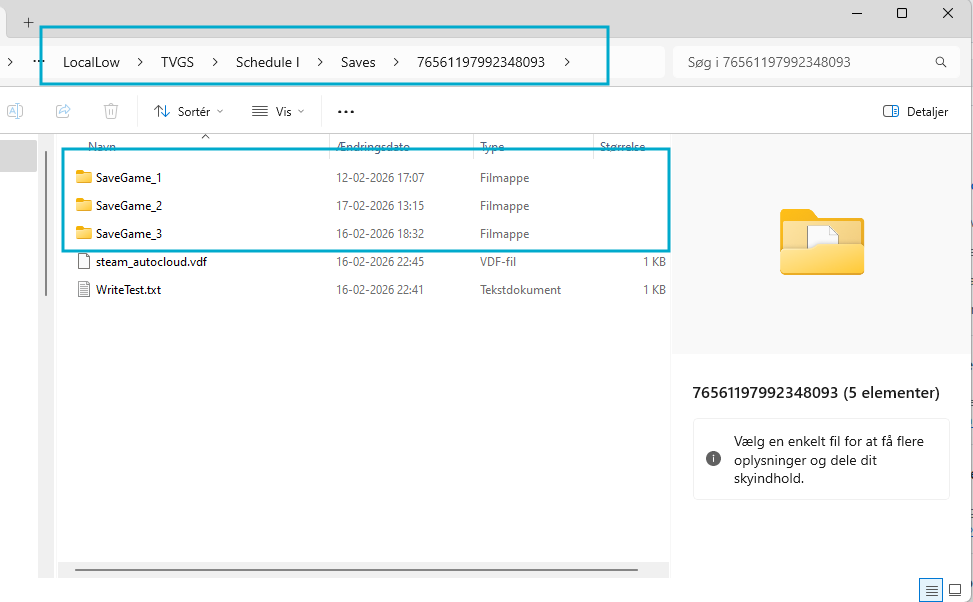Toggle the Detaljer pane on or off
Screen dimensions: 973x602
pyautogui.click(x=914, y=111)
